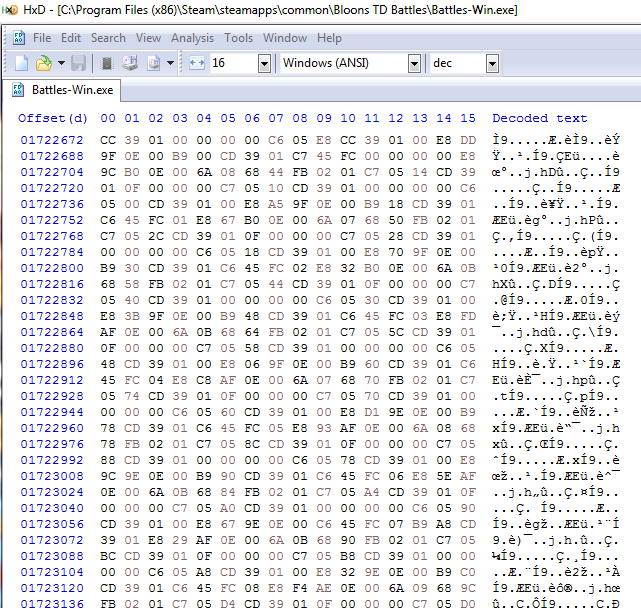Image resolution: width=641 pixels, height=608 pixels.
Task: Expand the Open file recent list arrow
Action: coord(61,63)
